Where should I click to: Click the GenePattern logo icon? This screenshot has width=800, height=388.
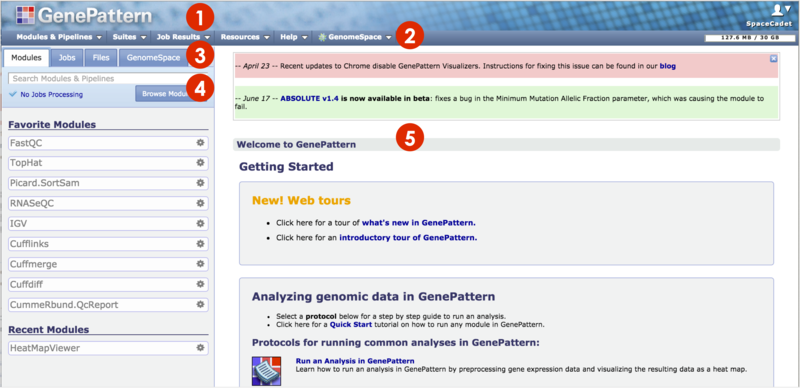26,15
